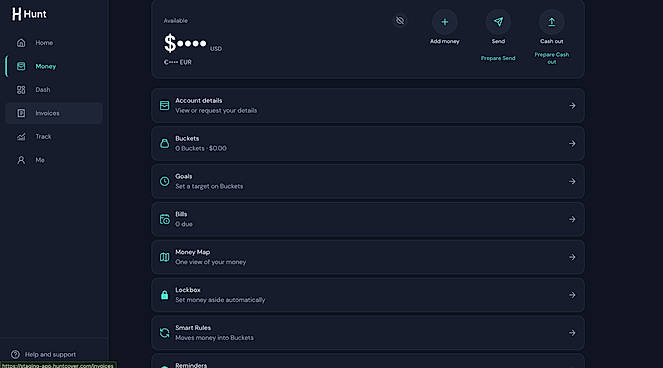Click the Prepare Send link
This screenshot has height=368, width=663.
tap(498, 58)
